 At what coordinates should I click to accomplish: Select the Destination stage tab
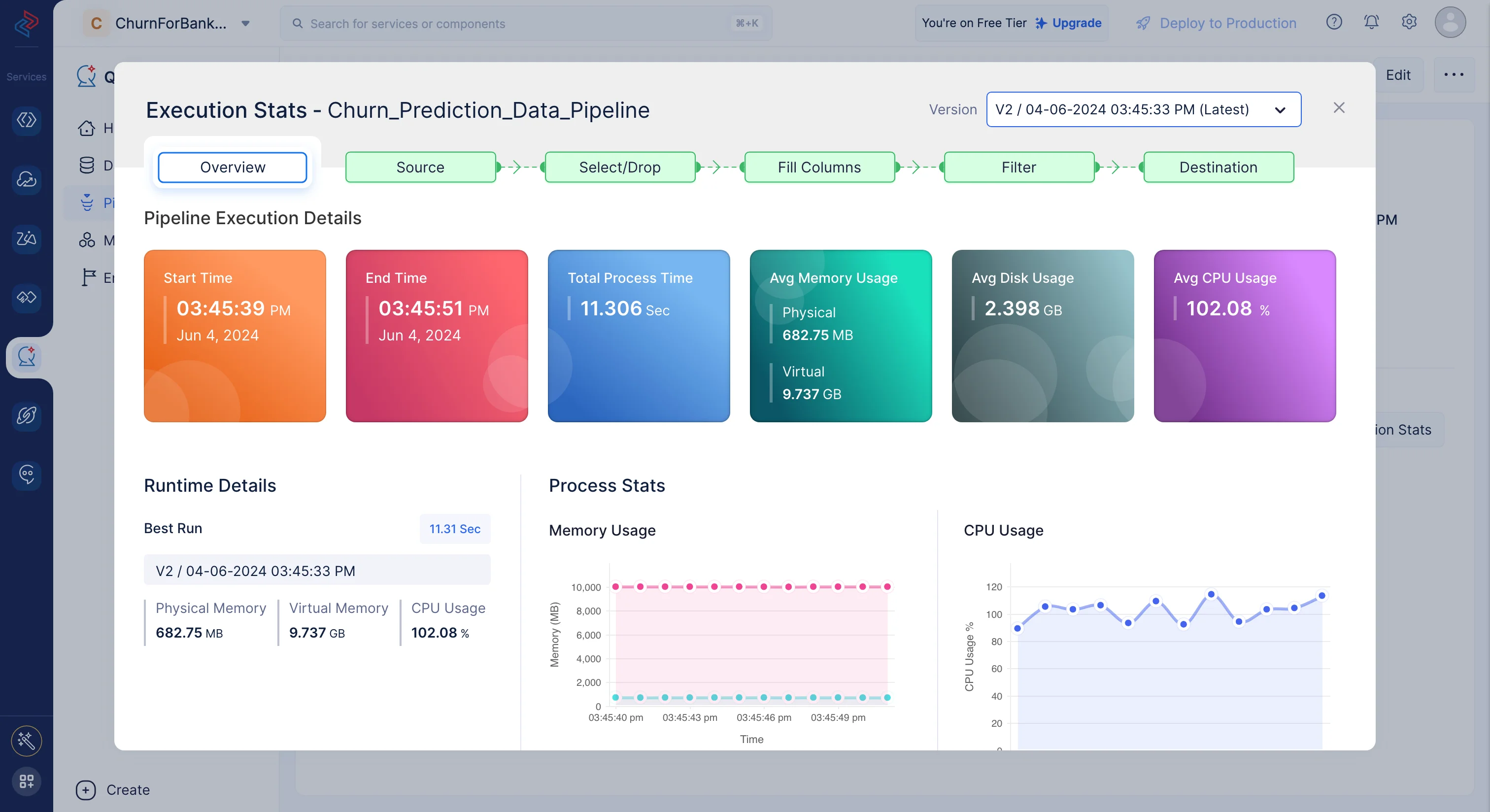1218,167
